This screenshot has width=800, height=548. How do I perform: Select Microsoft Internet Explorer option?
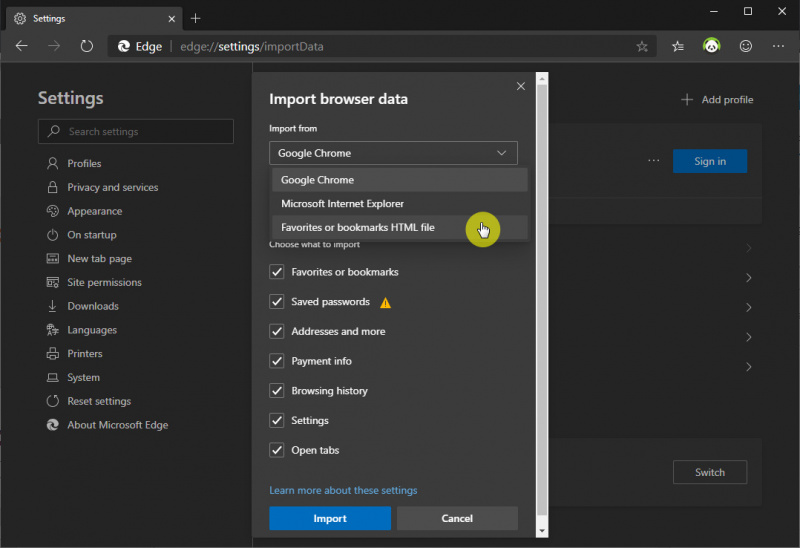pyautogui.click(x=399, y=204)
